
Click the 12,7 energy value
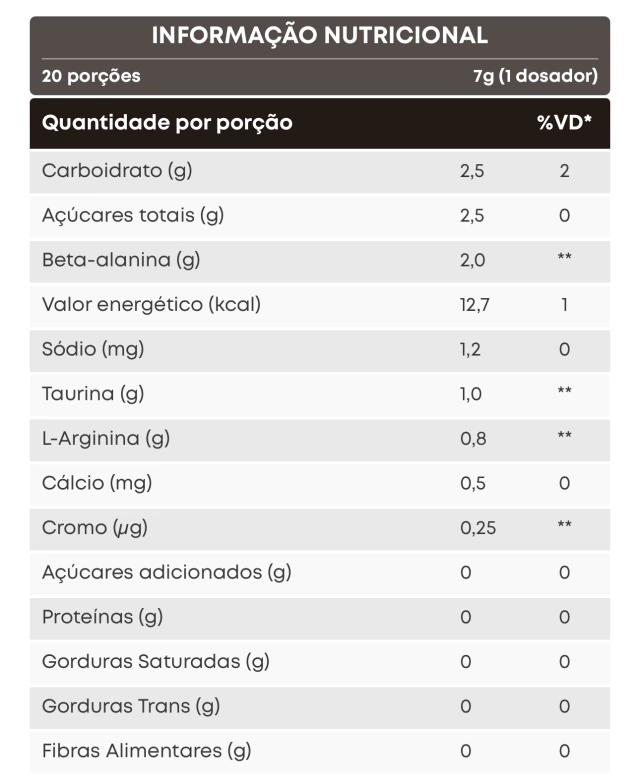pyautogui.click(x=474, y=305)
